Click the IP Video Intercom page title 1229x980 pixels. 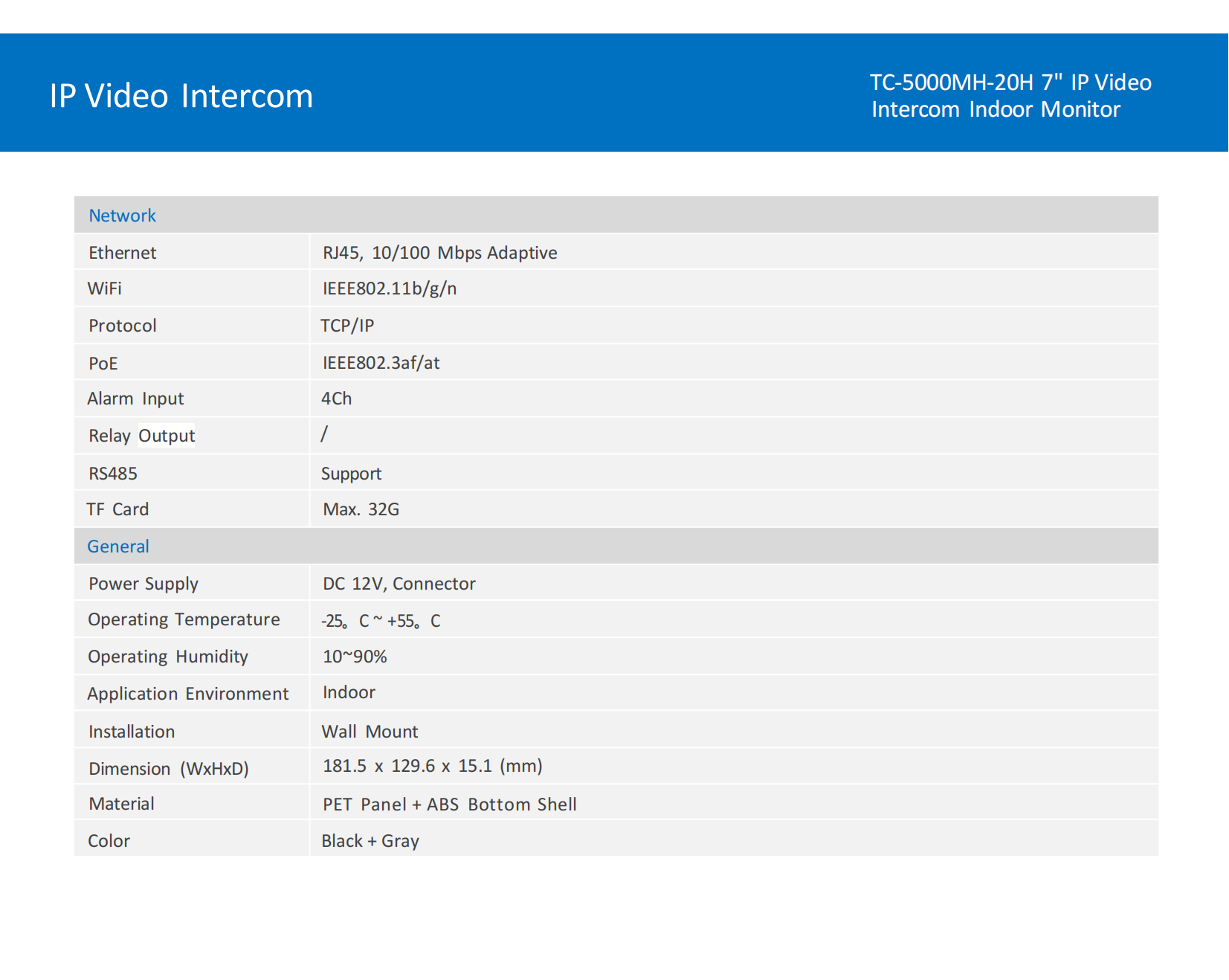click(x=181, y=97)
